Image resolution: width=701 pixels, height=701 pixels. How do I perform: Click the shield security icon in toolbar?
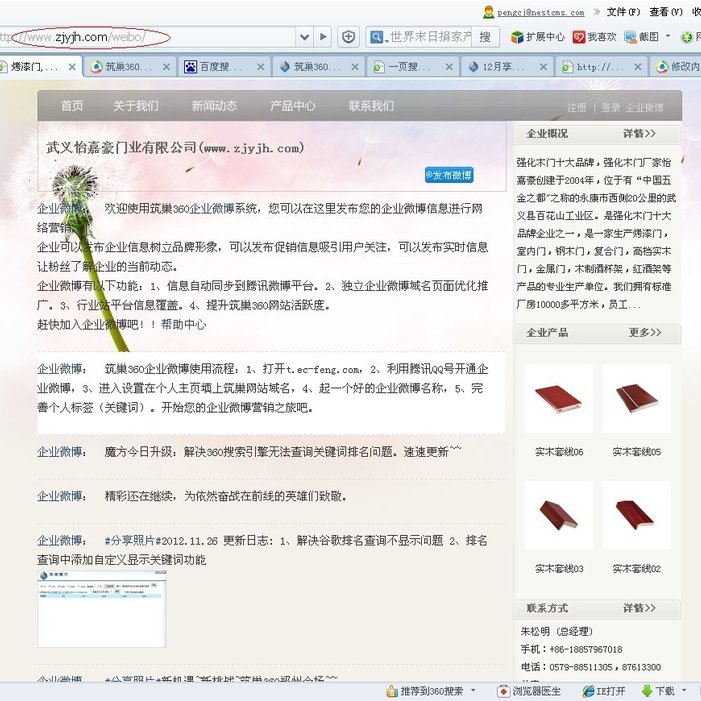(348, 37)
